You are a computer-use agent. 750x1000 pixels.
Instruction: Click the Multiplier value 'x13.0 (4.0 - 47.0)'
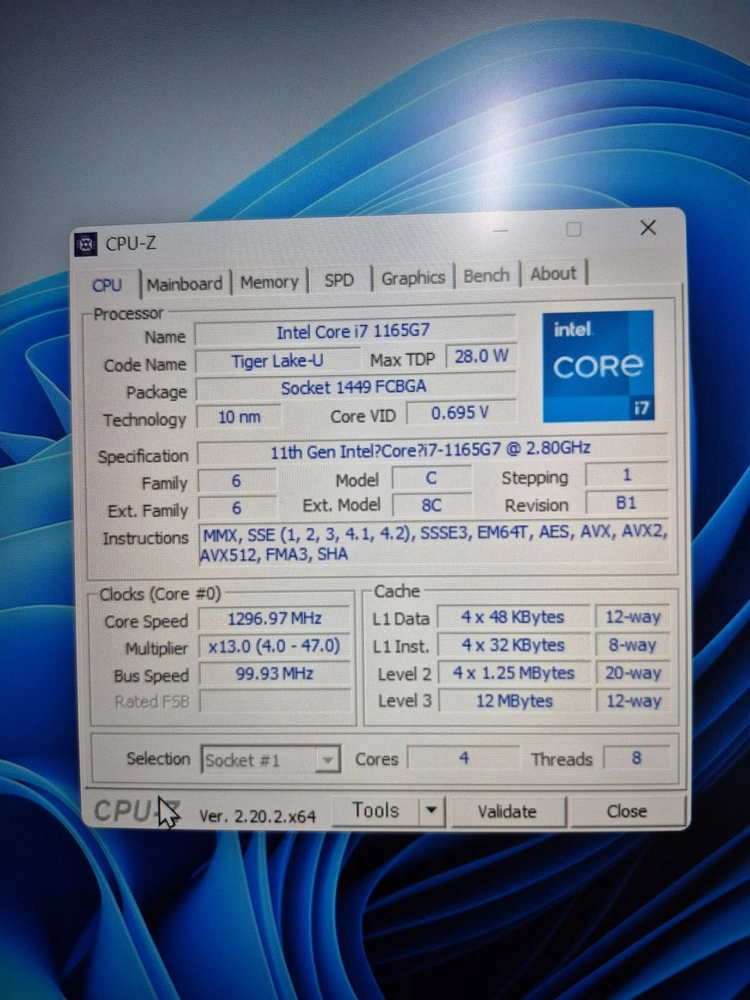275,646
